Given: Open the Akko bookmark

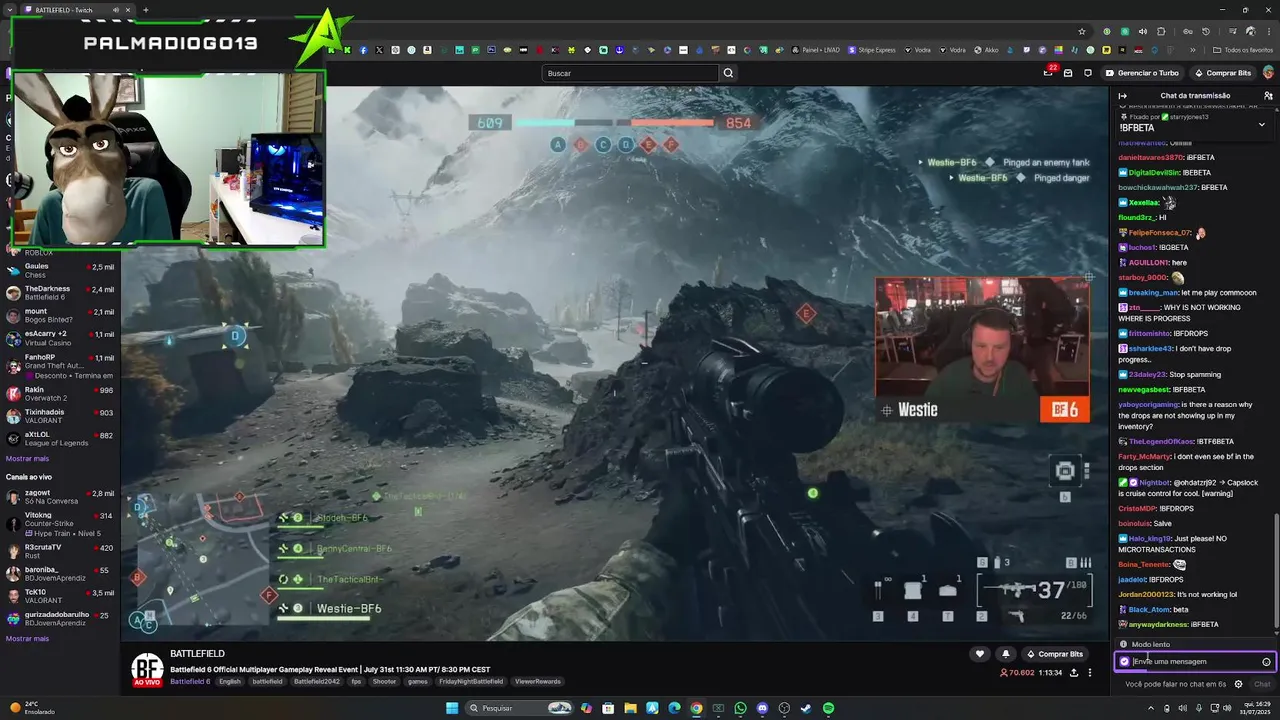Looking at the screenshot, I should 985,50.
